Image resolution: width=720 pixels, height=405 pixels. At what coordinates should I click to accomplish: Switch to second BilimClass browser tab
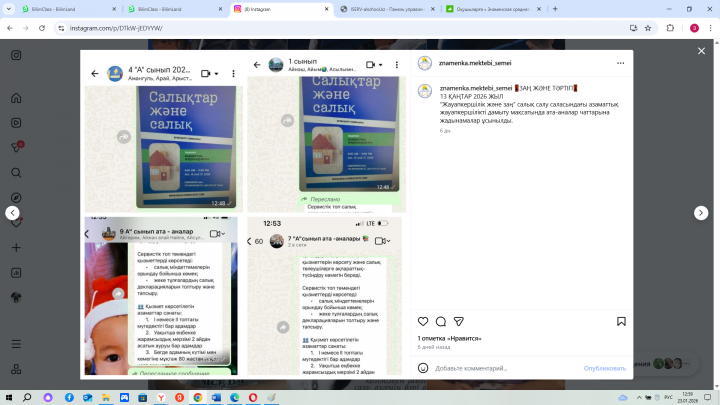click(x=174, y=9)
